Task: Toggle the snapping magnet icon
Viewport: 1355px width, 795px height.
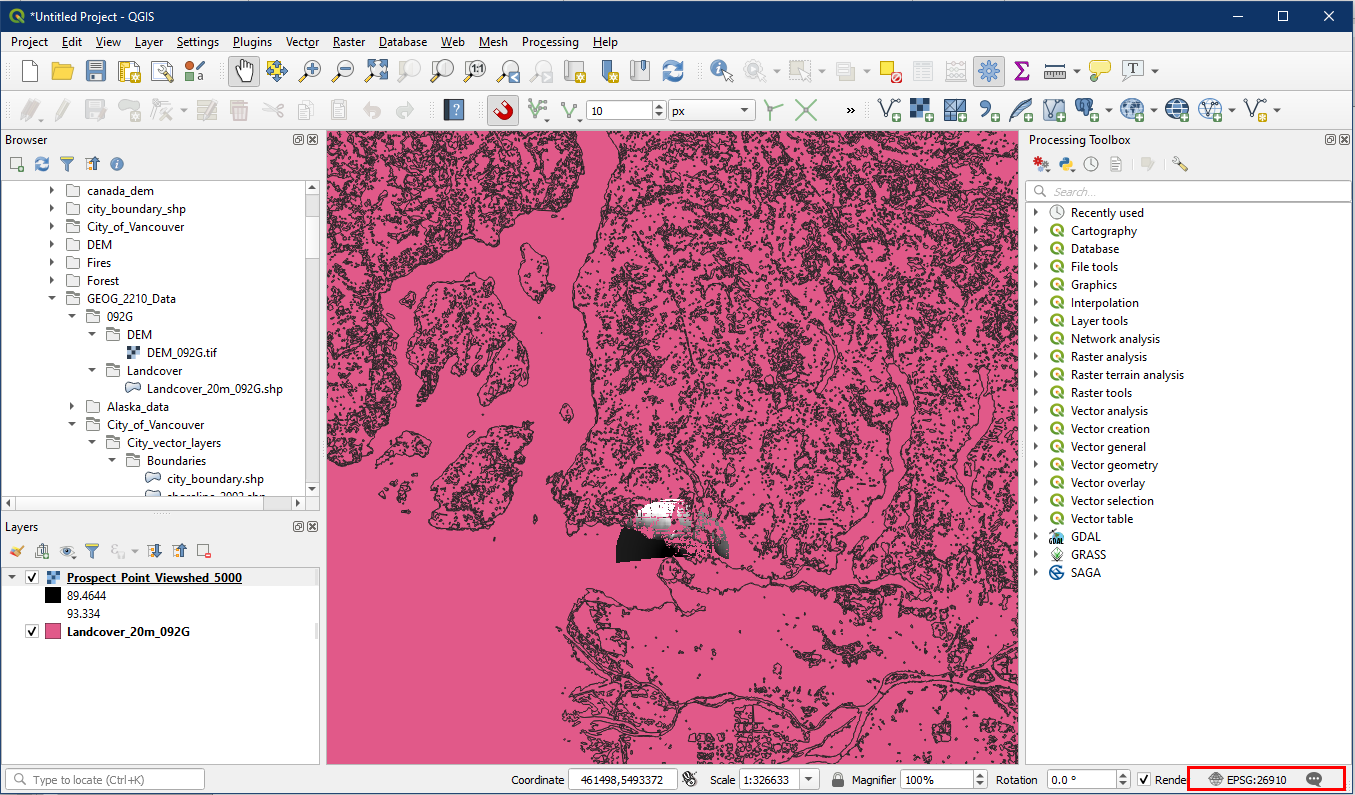Action: coord(503,110)
